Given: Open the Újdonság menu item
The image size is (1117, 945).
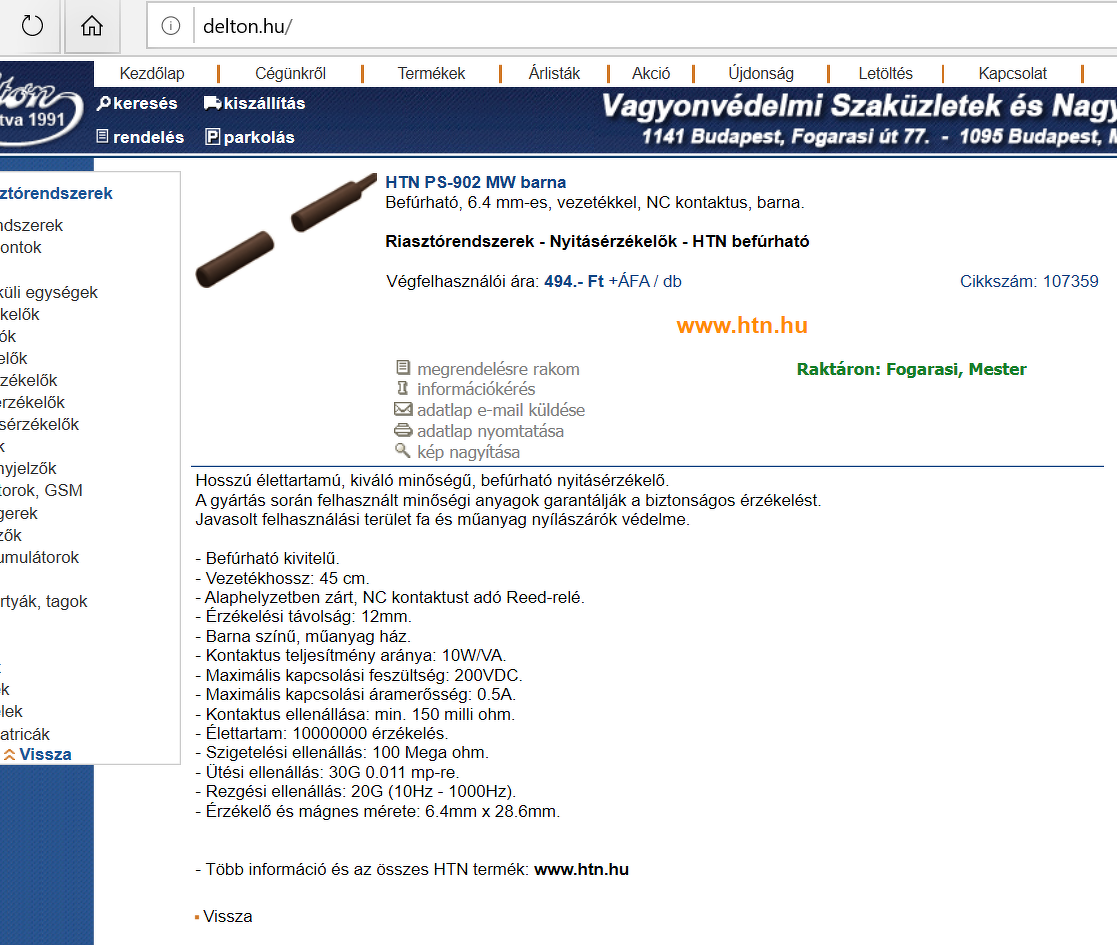Looking at the screenshot, I should coord(761,73).
